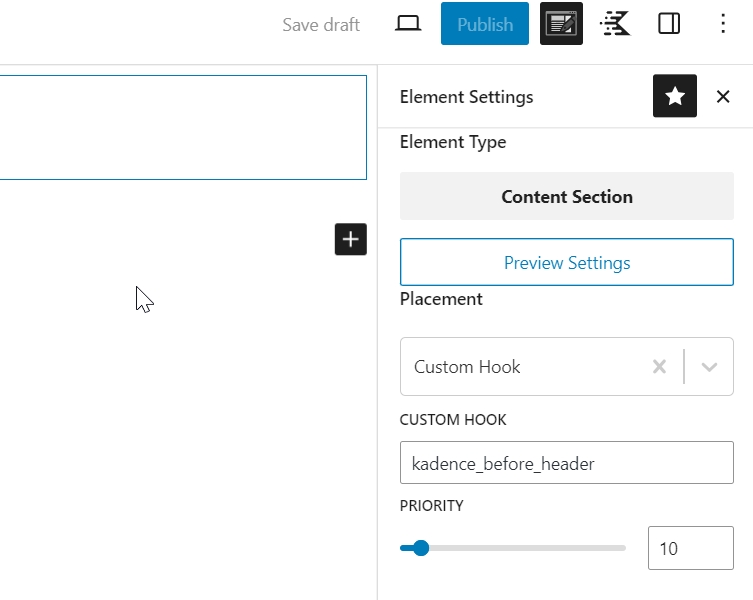Open the Kadence blocks controls icon
The image size is (753, 600).
(x=615, y=24)
